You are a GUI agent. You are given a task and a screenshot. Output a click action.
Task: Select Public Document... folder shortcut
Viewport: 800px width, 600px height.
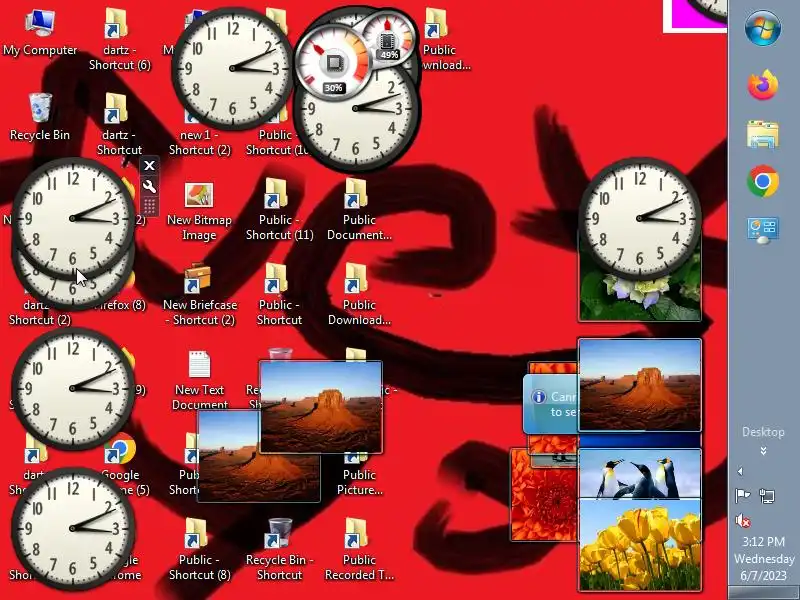[x=359, y=210]
